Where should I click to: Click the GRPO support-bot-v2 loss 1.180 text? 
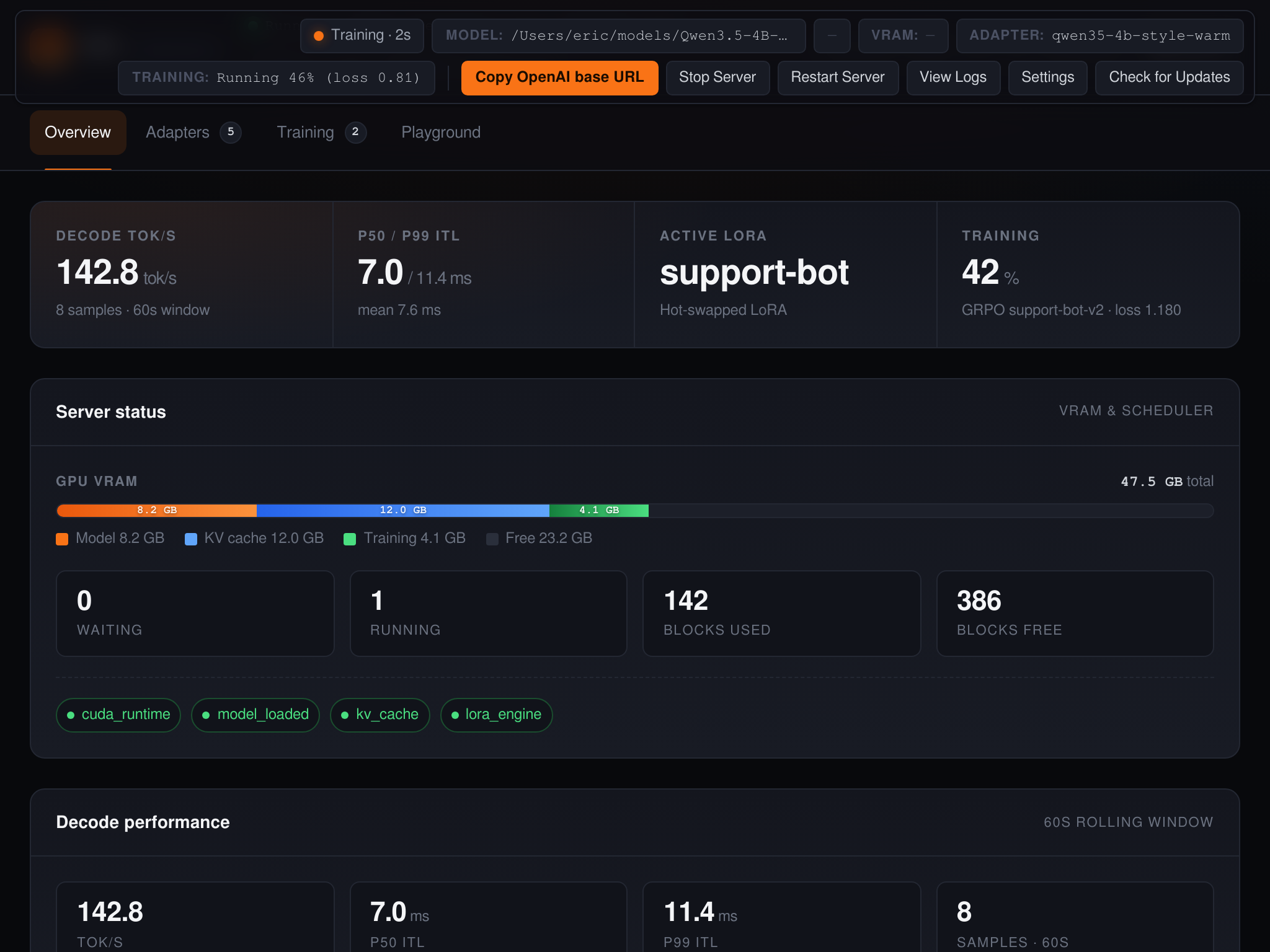[x=1071, y=310]
